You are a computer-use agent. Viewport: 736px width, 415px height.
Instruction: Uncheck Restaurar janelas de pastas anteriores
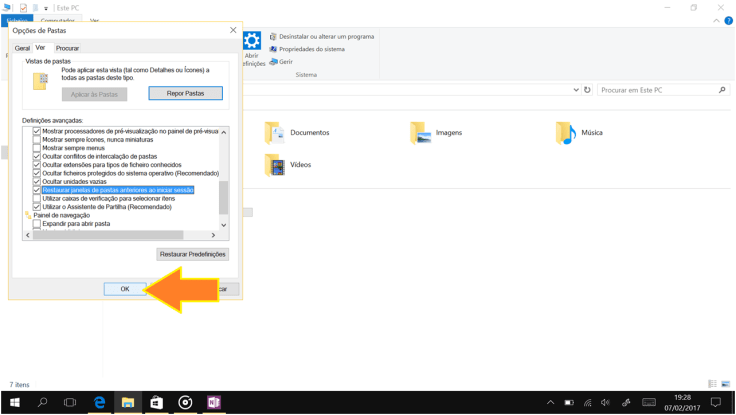coord(37,190)
